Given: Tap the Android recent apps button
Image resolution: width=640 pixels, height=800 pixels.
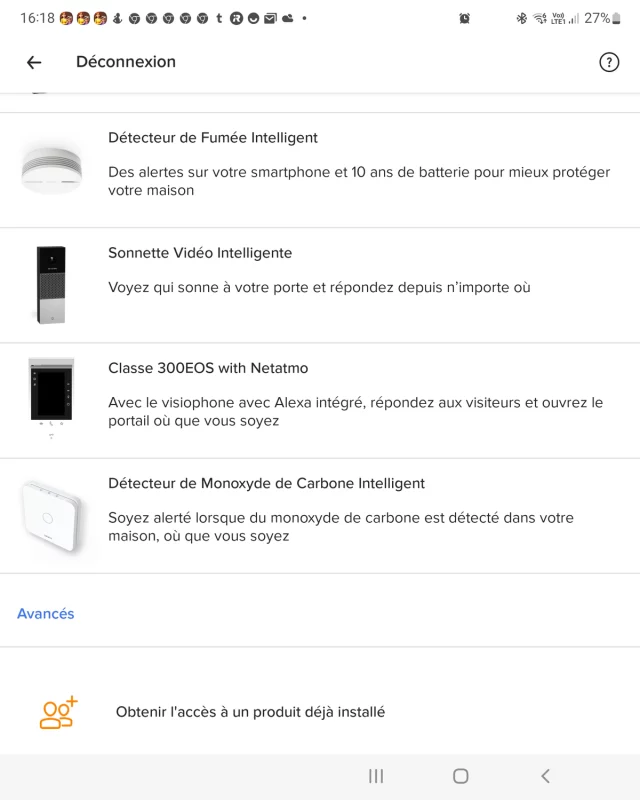Looking at the screenshot, I should click(377, 776).
